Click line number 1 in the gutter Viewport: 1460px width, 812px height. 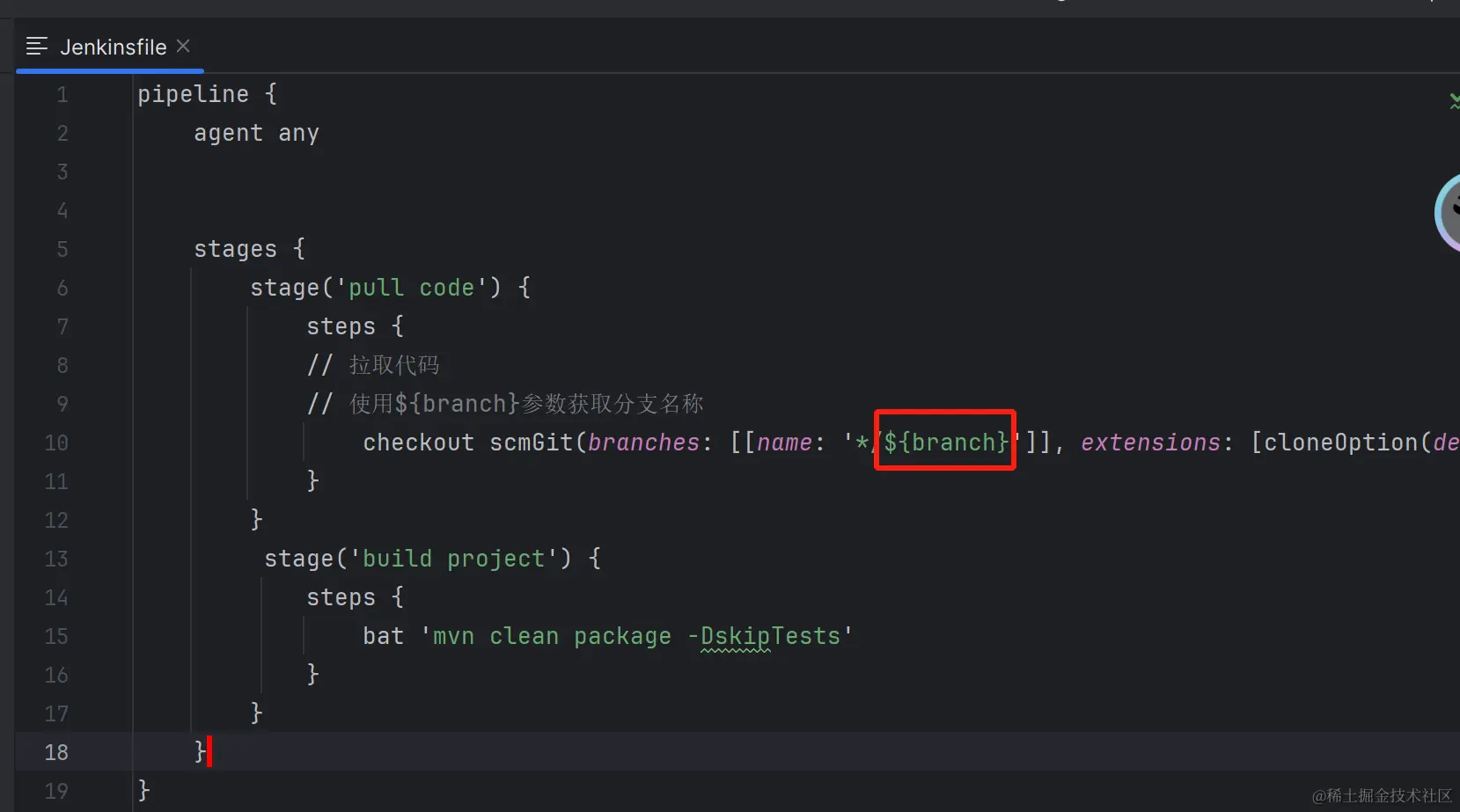[x=62, y=94]
